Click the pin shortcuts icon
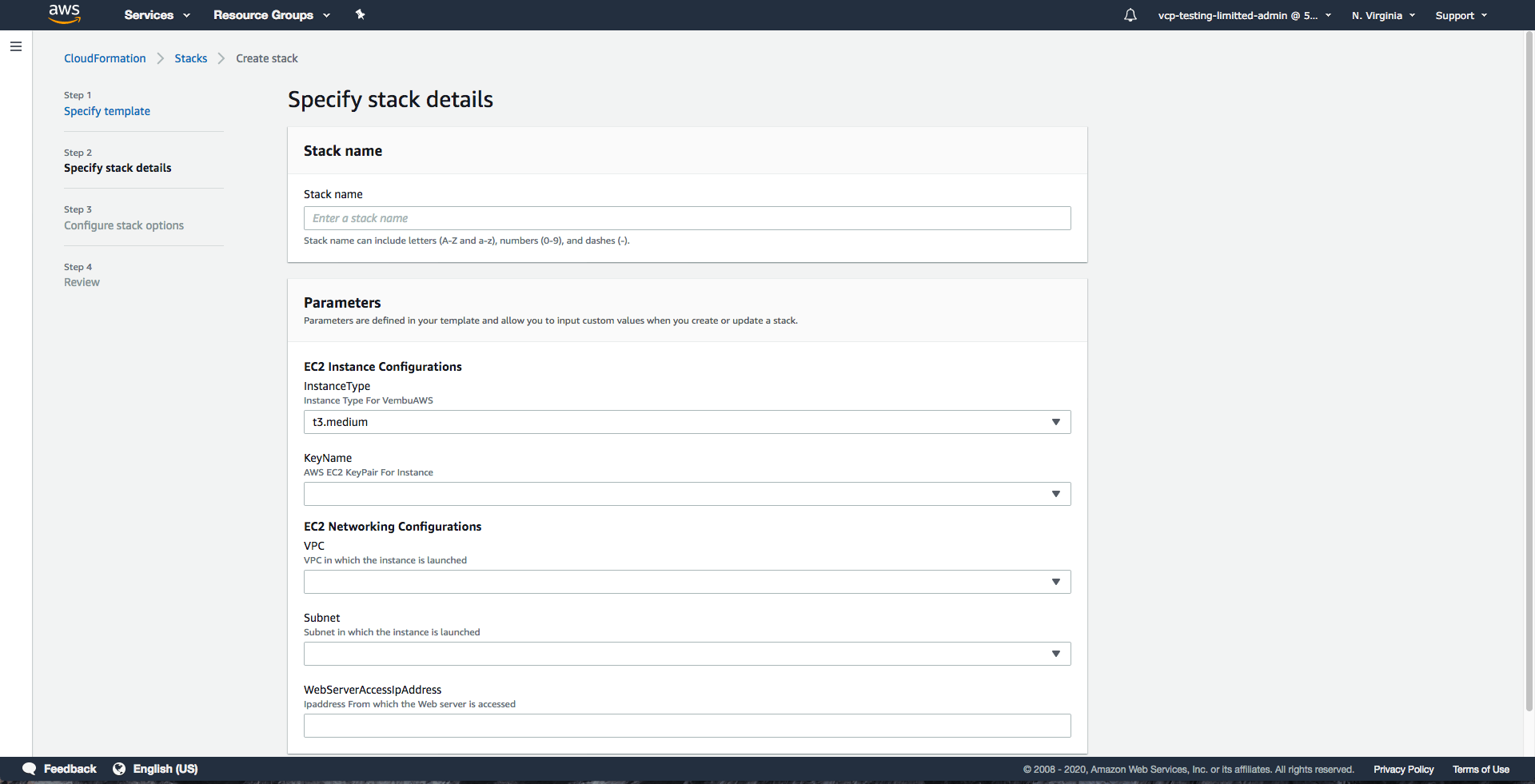Image resolution: width=1535 pixels, height=784 pixels. pos(360,14)
